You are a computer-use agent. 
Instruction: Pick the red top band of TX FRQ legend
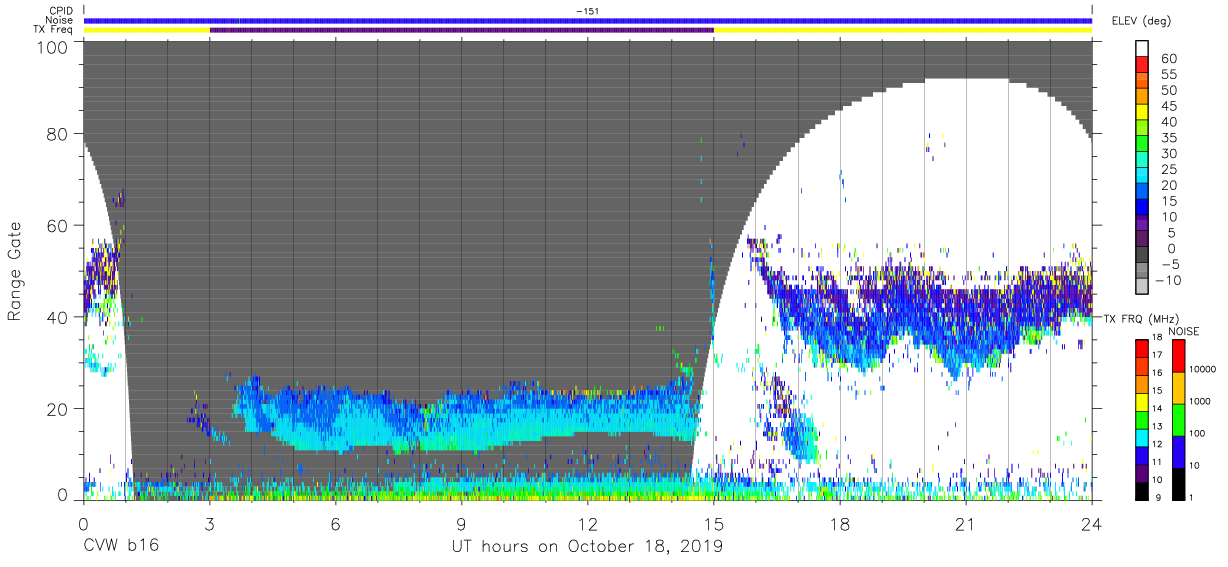[x=1142, y=348]
